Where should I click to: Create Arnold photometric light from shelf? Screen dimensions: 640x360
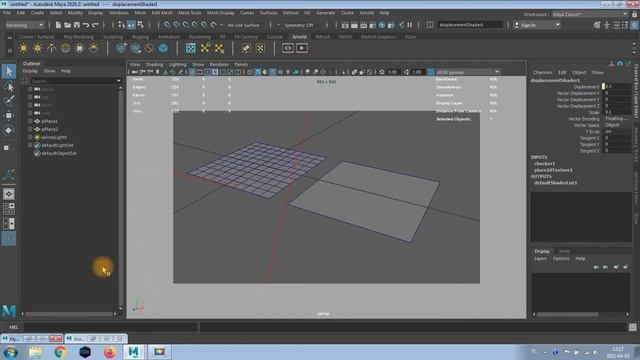51,48
